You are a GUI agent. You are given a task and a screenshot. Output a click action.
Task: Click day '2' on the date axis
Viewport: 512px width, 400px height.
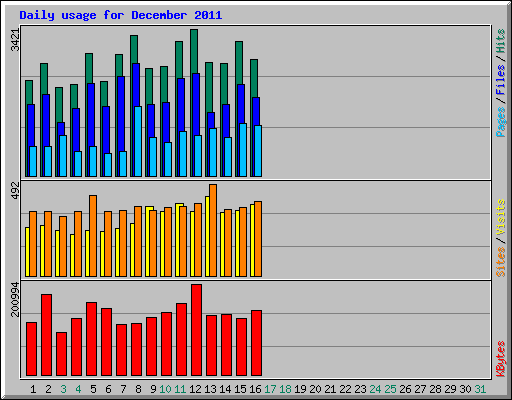pos(48,389)
